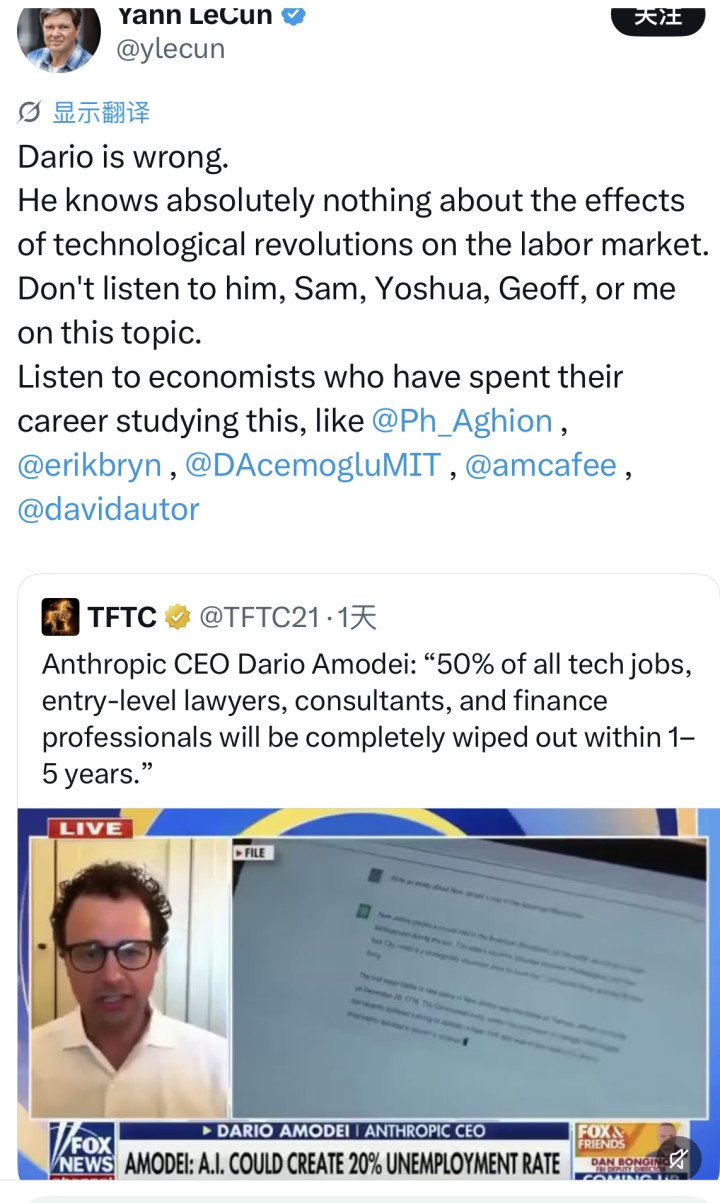Tap TFTC's gold verified badge
Image resolution: width=720 pixels, height=1203 pixels.
tap(178, 617)
